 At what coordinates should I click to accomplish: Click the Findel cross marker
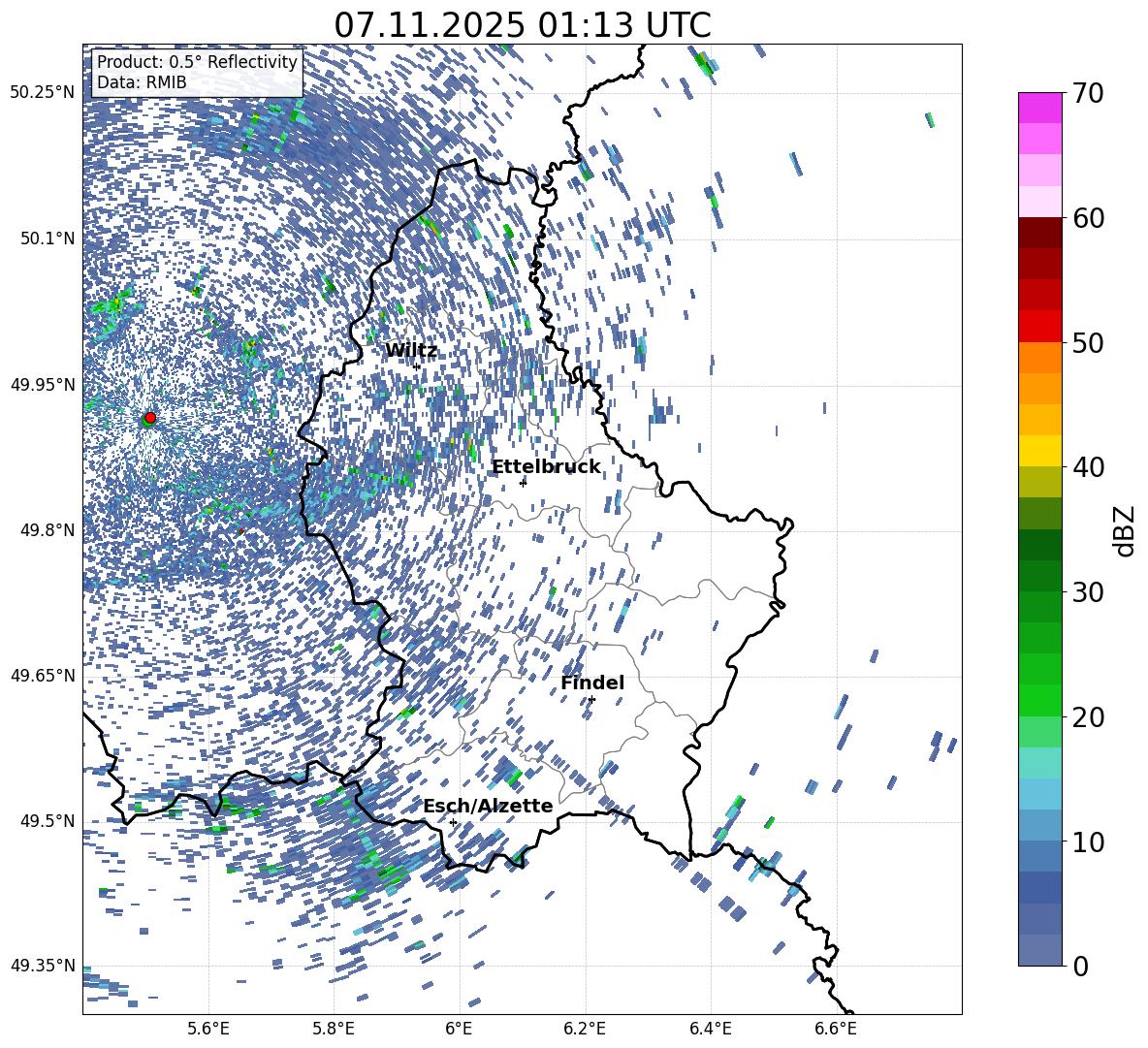point(591,700)
